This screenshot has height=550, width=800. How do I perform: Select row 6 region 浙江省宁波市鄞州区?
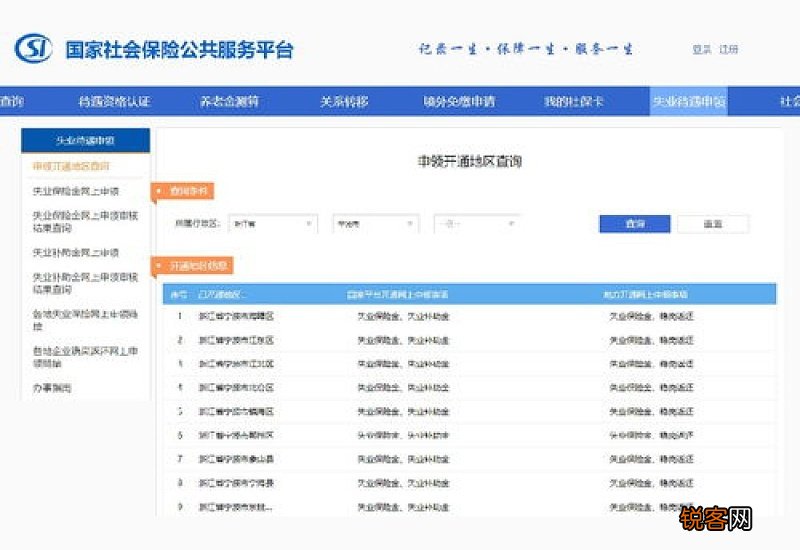click(x=236, y=435)
